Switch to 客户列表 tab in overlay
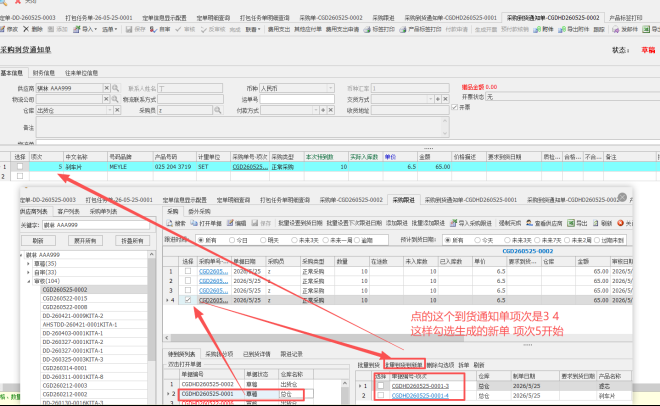This screenshot has height=406, width=660. 69,211
